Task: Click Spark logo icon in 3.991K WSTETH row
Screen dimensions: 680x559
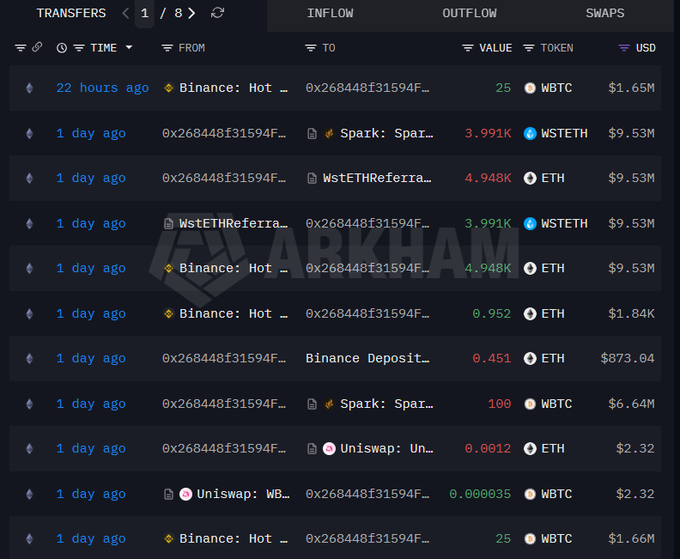Action: point(329,134)
